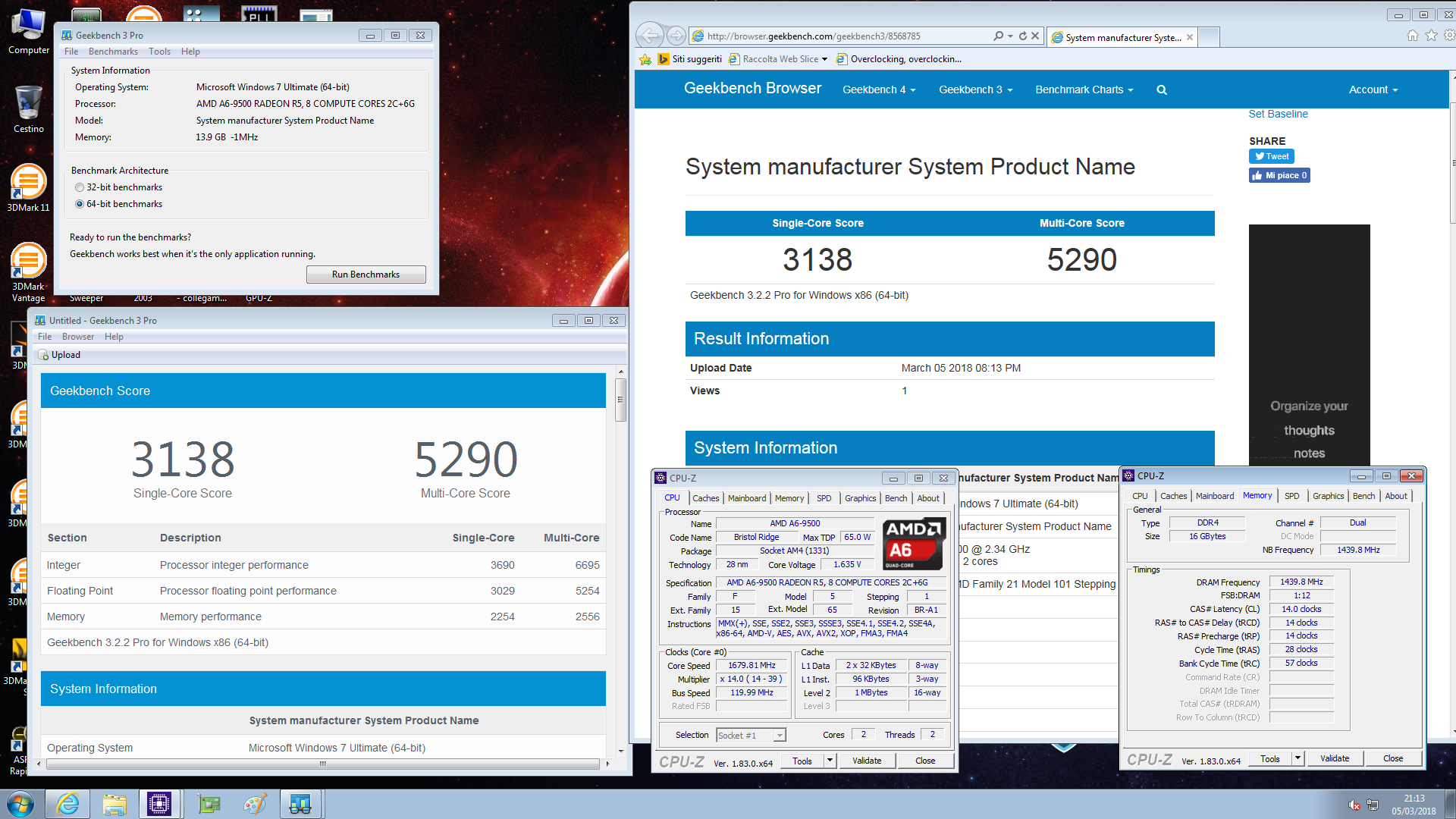
Task: Click Upload in Geekbench results toolbar
Action: point(59,355)
